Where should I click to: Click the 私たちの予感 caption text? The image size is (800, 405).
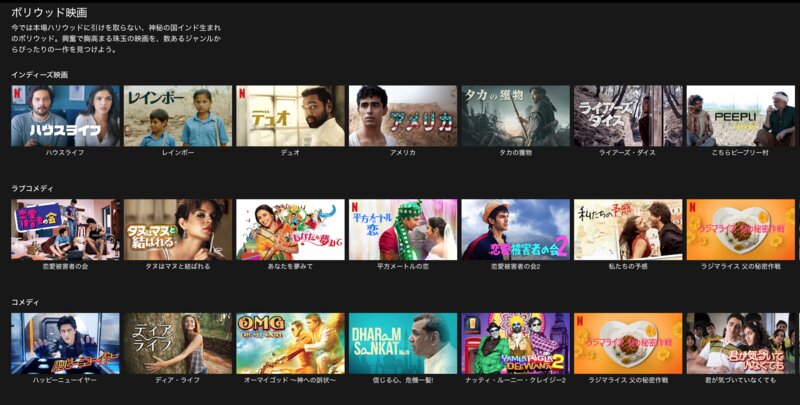pos(628,266)
